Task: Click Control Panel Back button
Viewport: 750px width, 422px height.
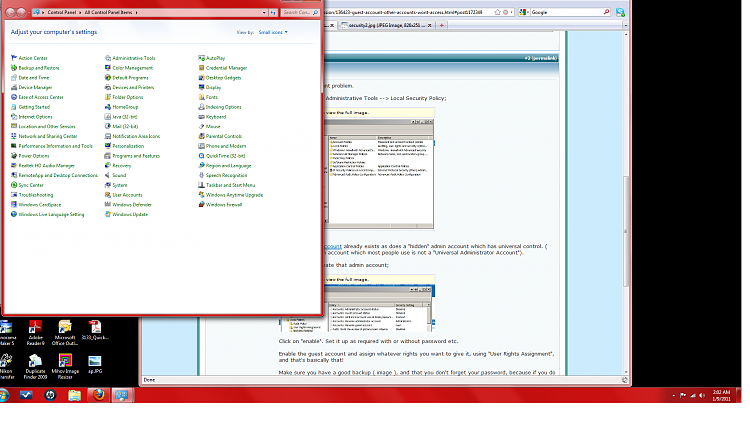Action: point(10,12)
